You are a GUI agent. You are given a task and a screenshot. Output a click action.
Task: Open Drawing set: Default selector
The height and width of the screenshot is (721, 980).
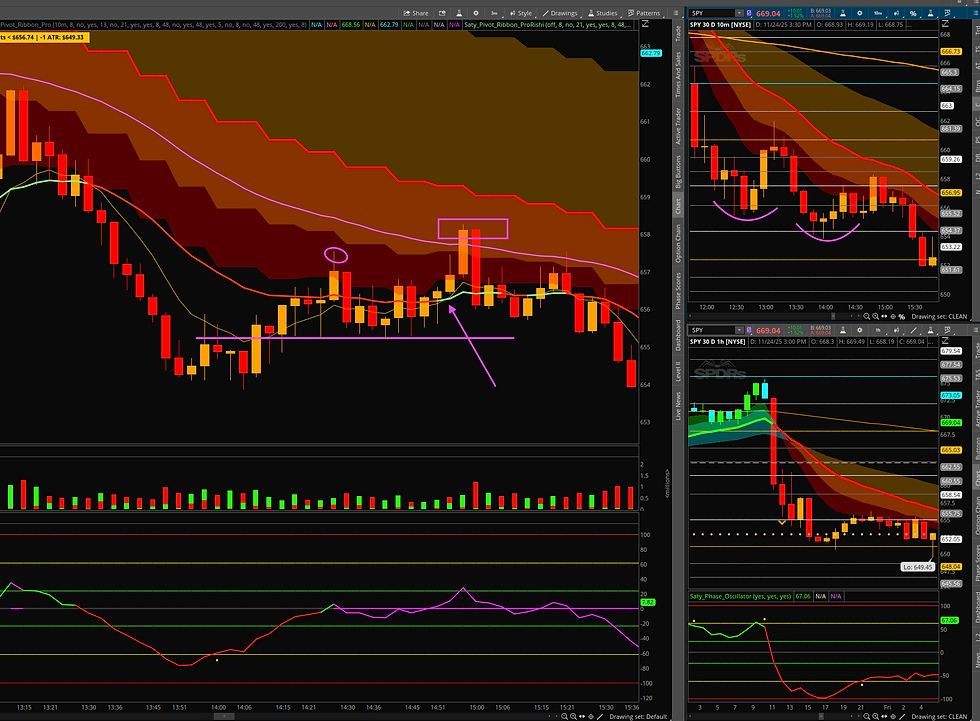638,717
